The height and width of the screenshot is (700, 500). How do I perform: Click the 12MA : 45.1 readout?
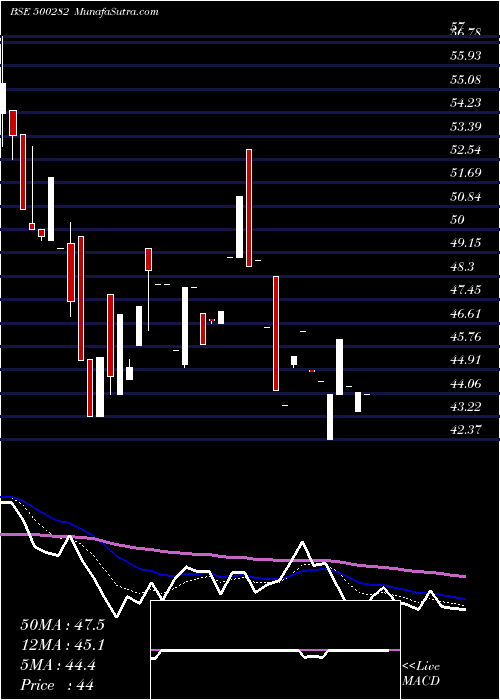pos(62,645)
